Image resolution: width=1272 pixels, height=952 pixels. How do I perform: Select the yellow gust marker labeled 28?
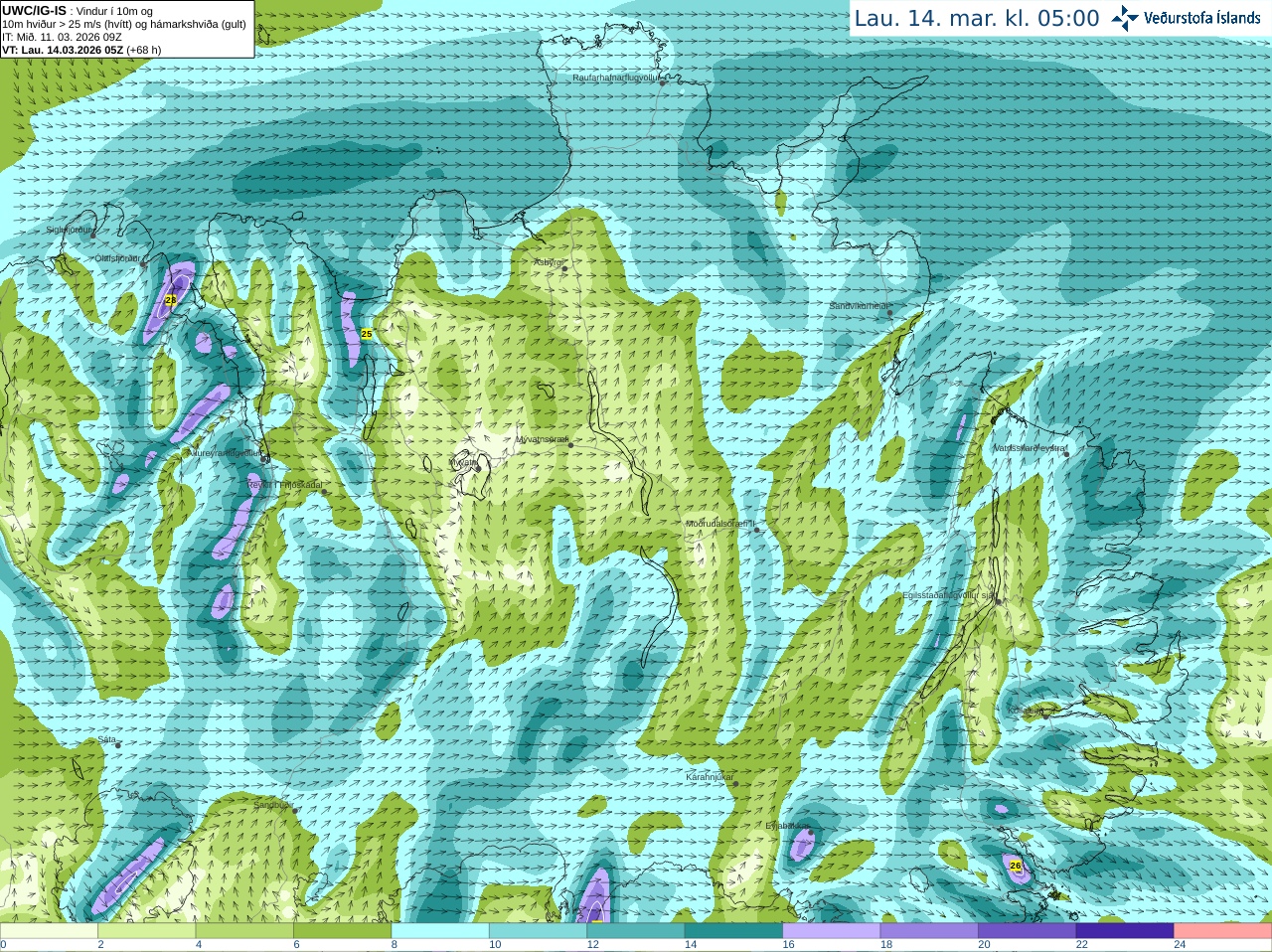click(x=170, y=300)
